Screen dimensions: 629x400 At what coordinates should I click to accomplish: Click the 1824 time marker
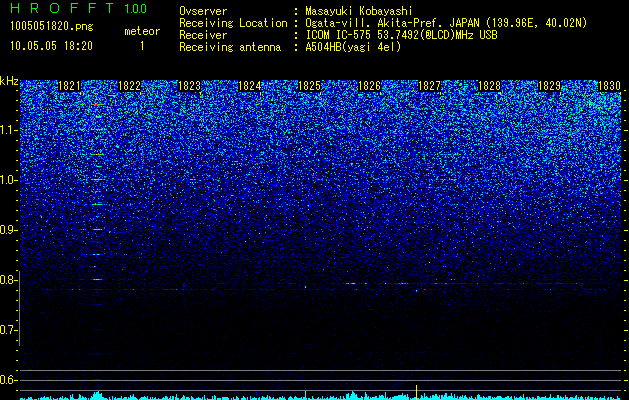click(250, 86)
